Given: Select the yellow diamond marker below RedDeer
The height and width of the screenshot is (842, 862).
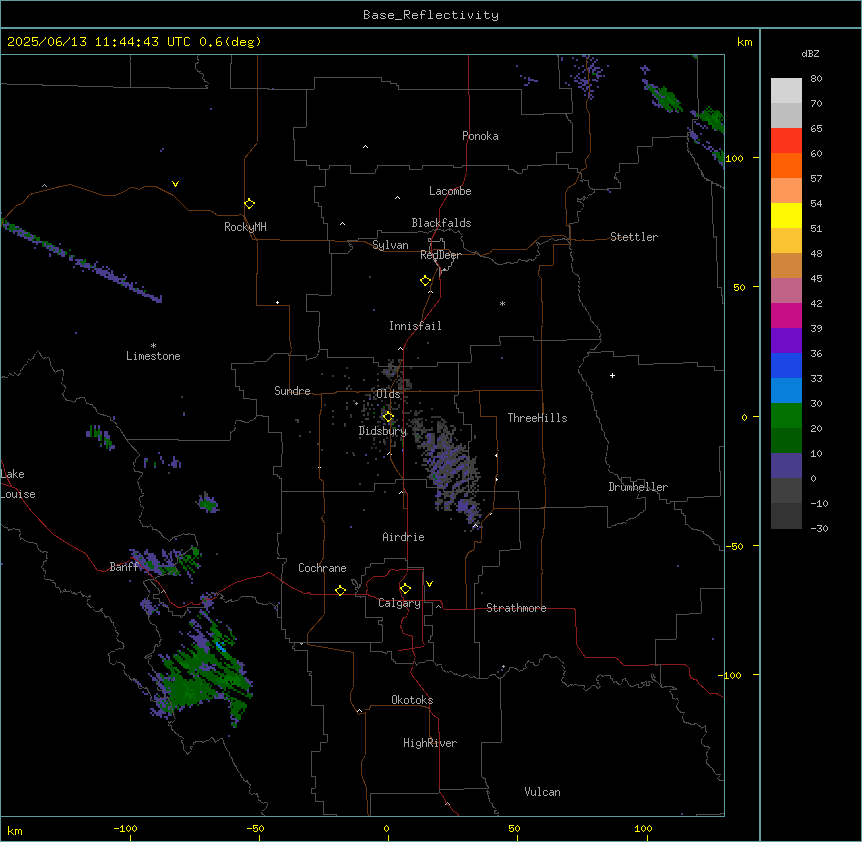Looking at the screenshot, I should (x=426, y=281).
